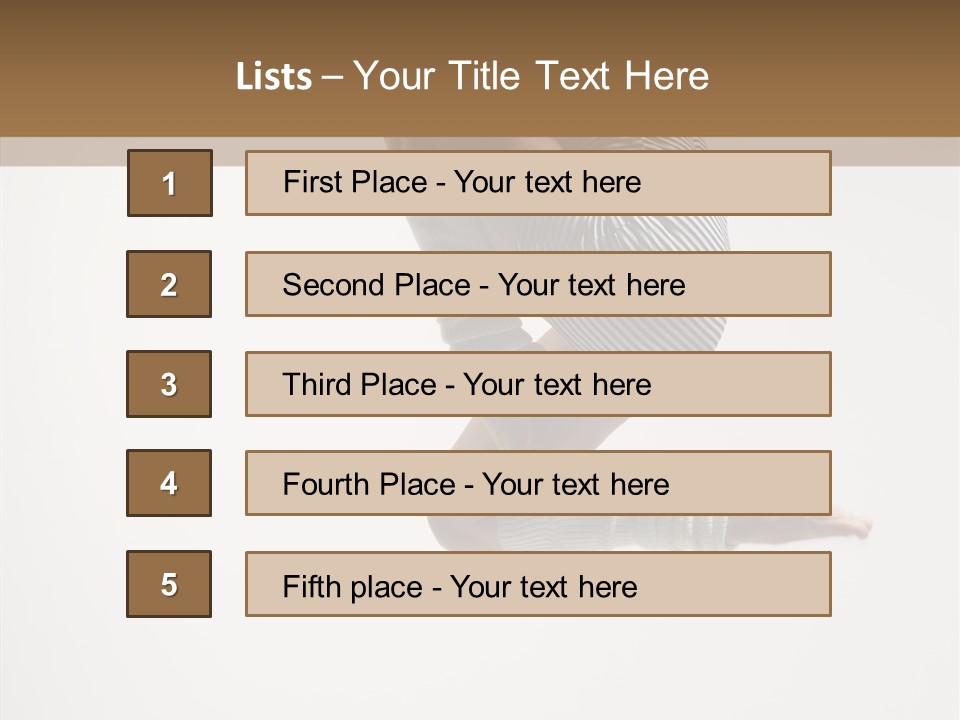Select the number 4 box
960x720 pixels.
pyautogui.click(x=169, y=483)
